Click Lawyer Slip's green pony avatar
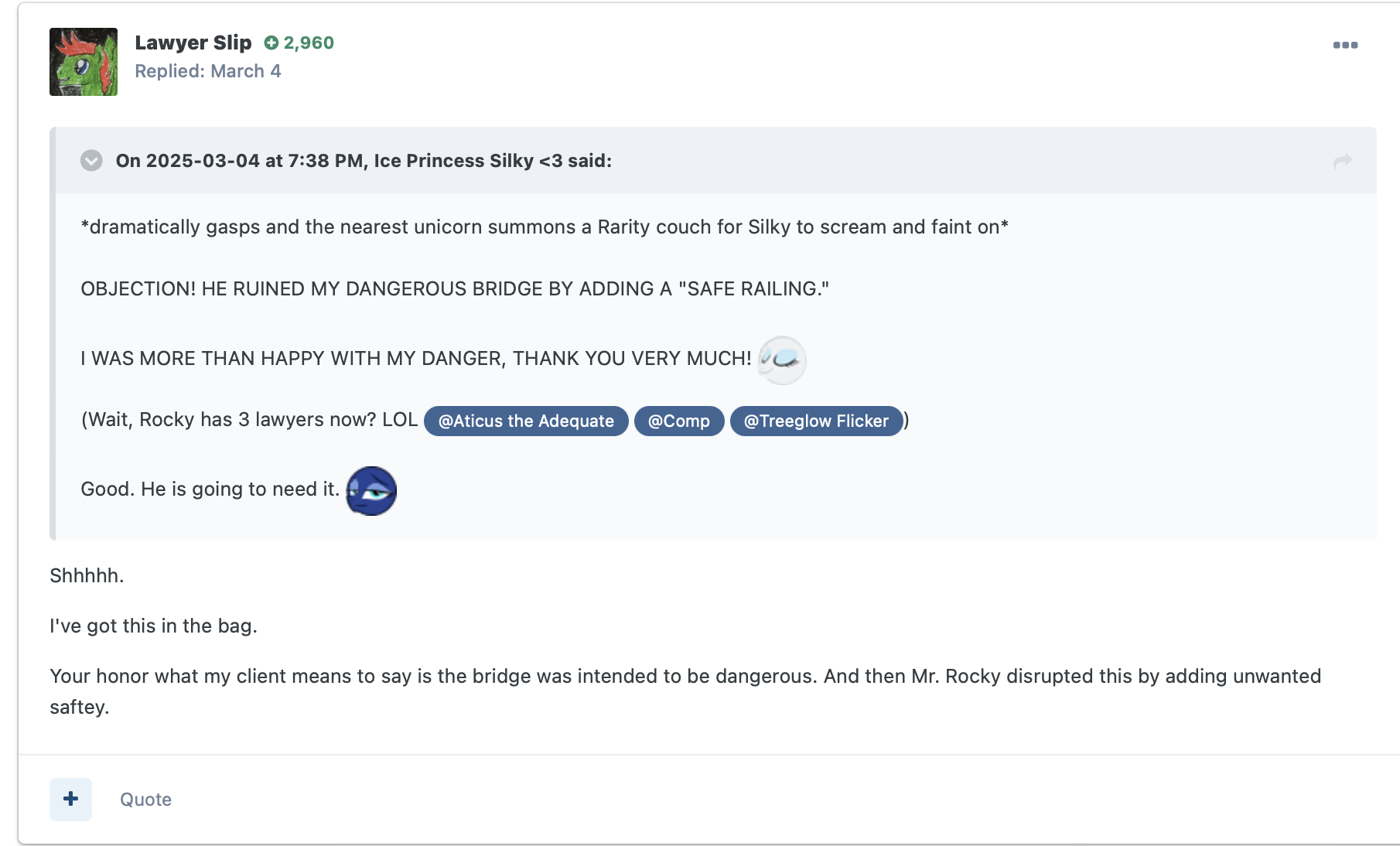Viewport: 1400px width, 846px height. pos(84,62)
